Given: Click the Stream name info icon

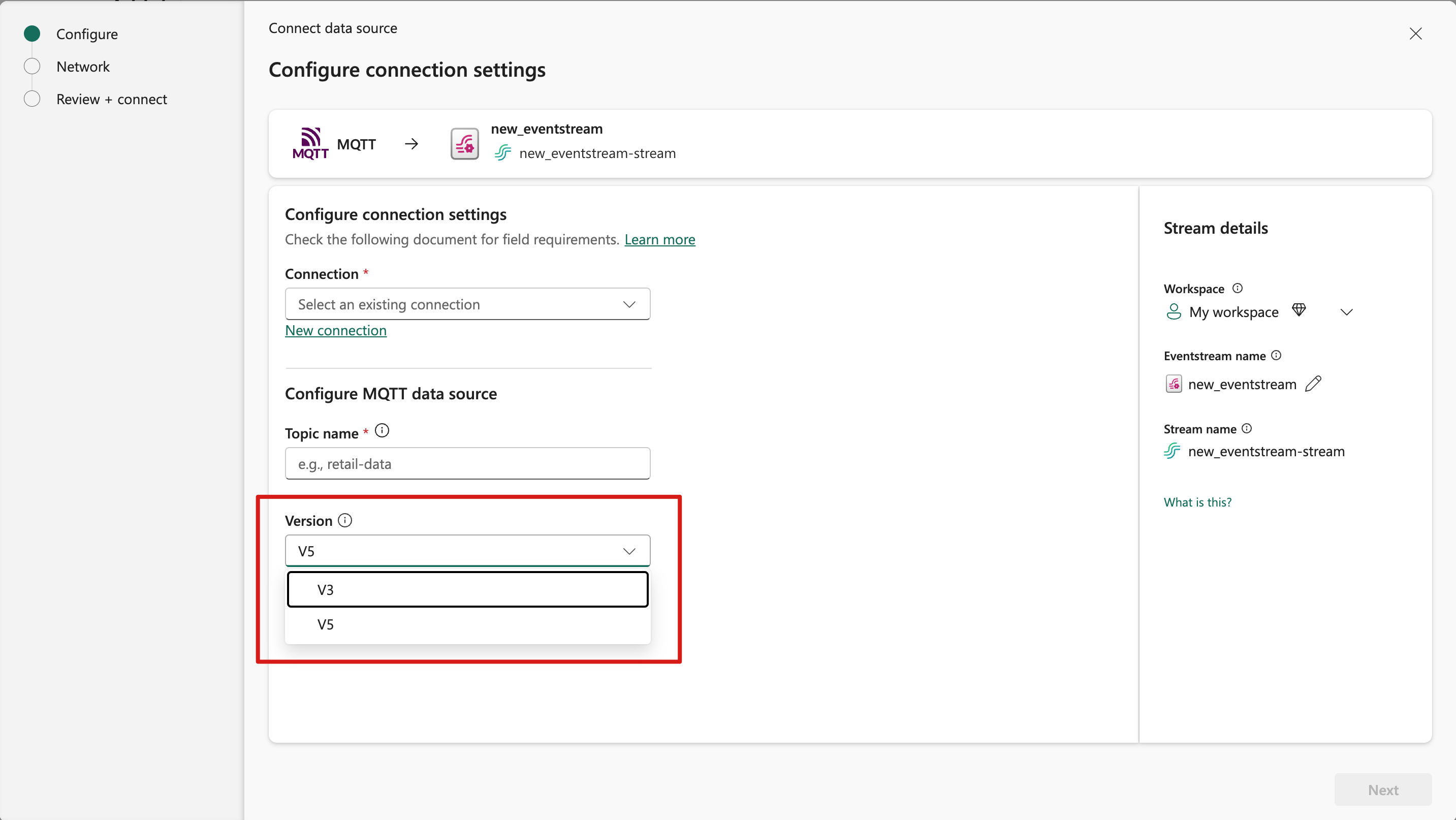Looking at the screenshot, I should pos(1247,428).
